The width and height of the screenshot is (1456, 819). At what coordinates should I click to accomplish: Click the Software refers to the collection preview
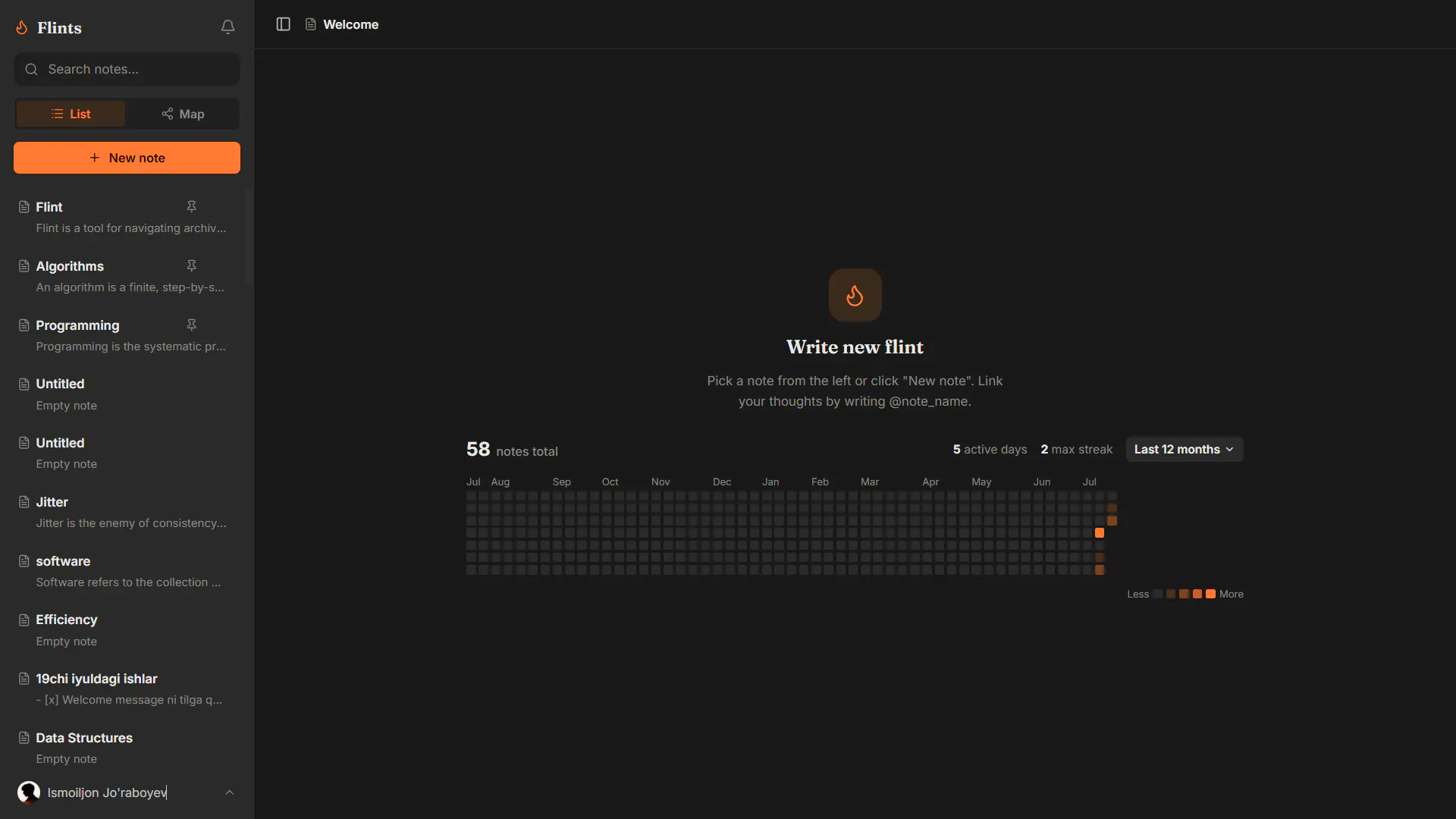[x=128, y=582]
